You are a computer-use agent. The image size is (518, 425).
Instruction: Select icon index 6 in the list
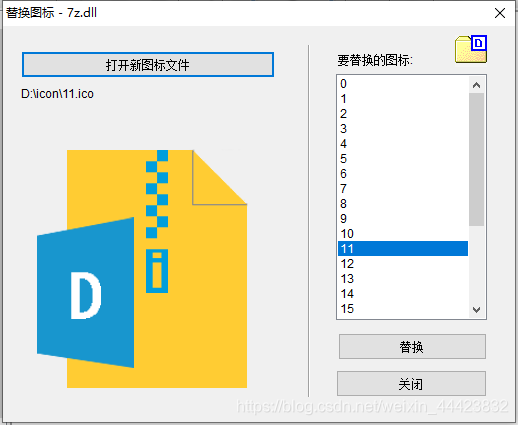click(x=403, y=174)
